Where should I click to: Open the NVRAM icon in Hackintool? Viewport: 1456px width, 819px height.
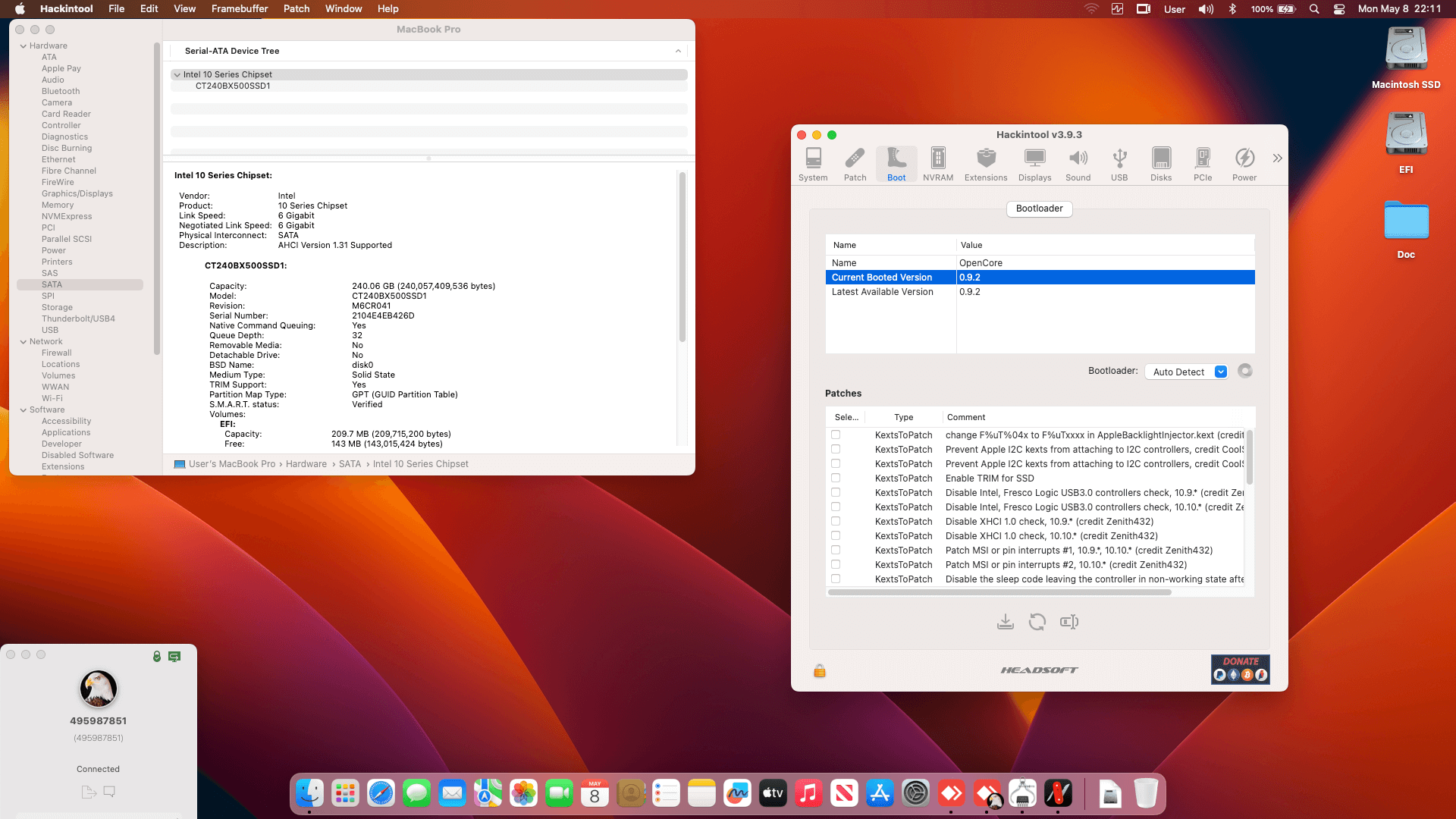point(938,164)
